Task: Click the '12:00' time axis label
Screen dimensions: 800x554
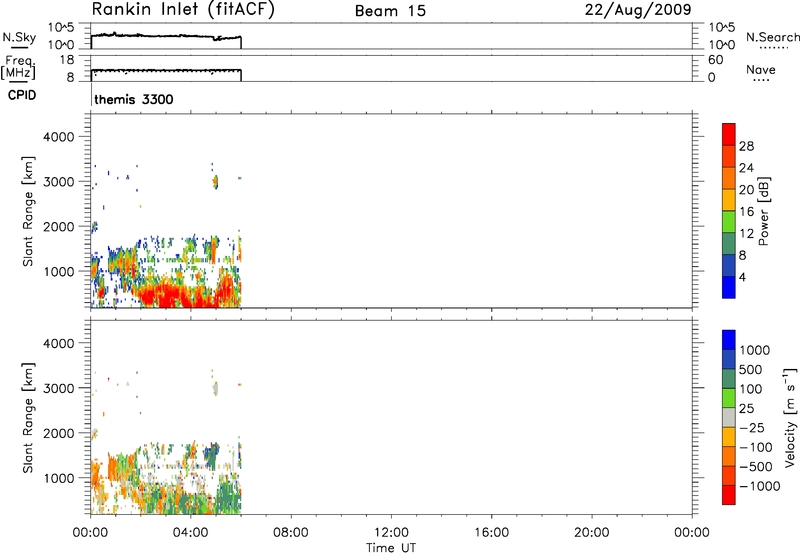Action: (x=391, y=533)
